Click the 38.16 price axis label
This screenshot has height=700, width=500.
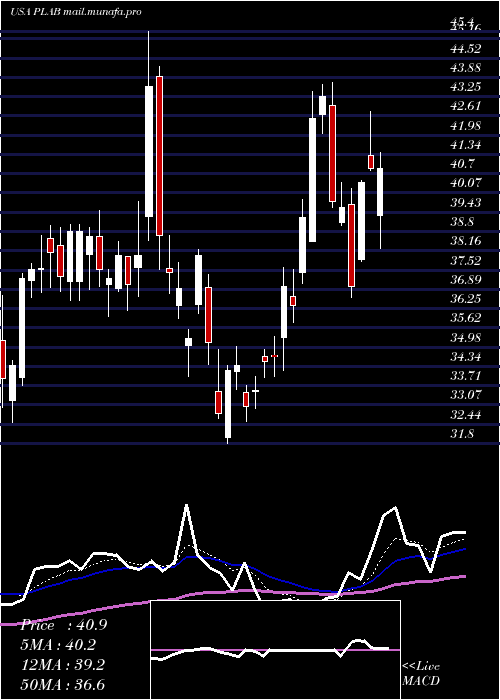pyautogui.click(x=466, y=242)
